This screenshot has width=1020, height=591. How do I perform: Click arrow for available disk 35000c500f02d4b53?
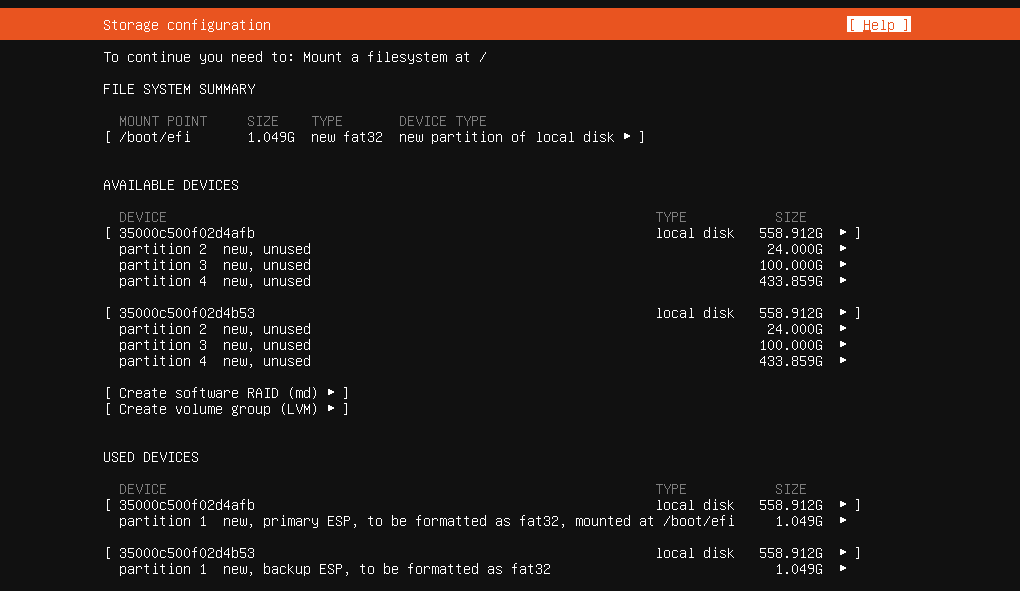843,313
